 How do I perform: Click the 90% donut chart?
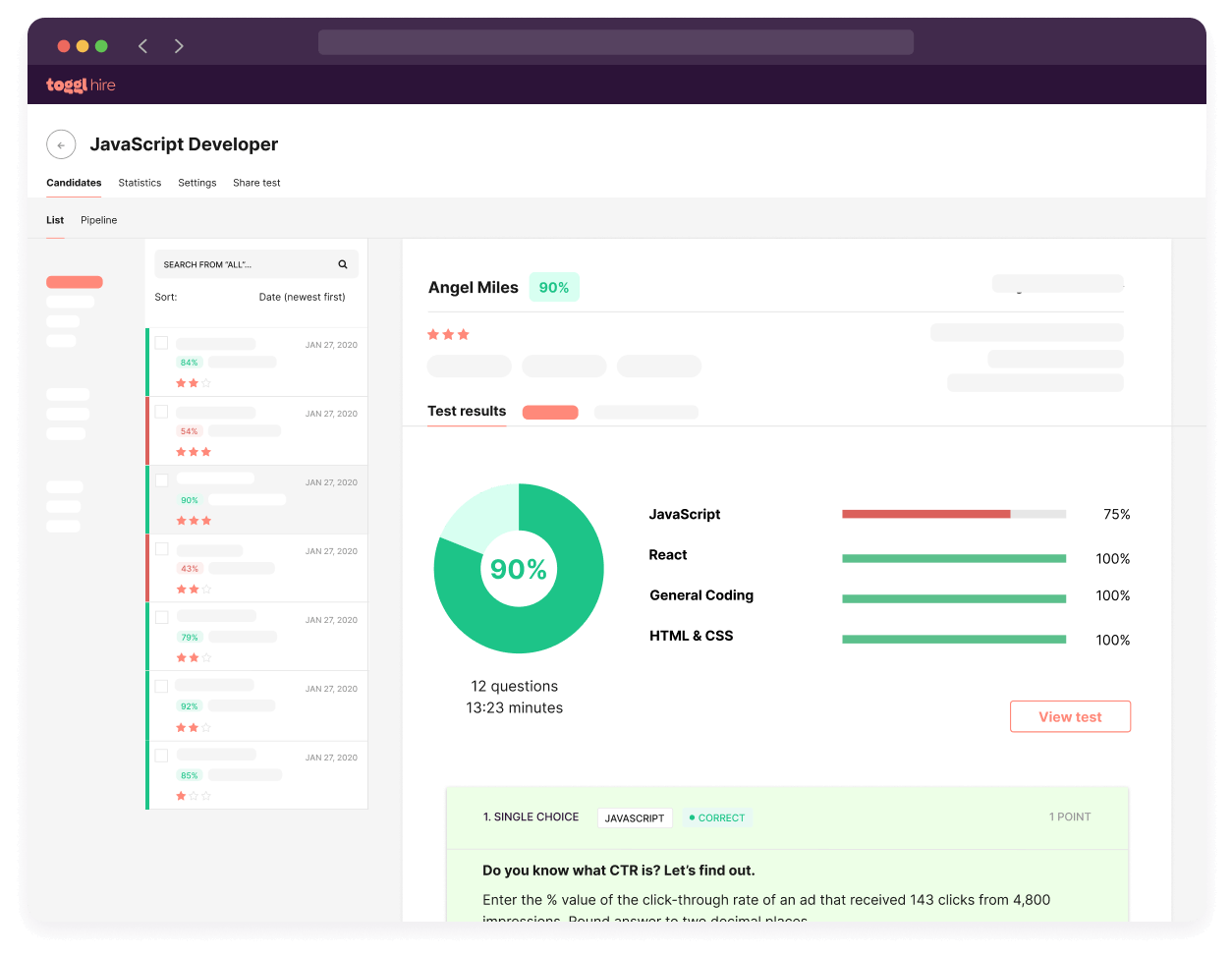tap(519, 568)
